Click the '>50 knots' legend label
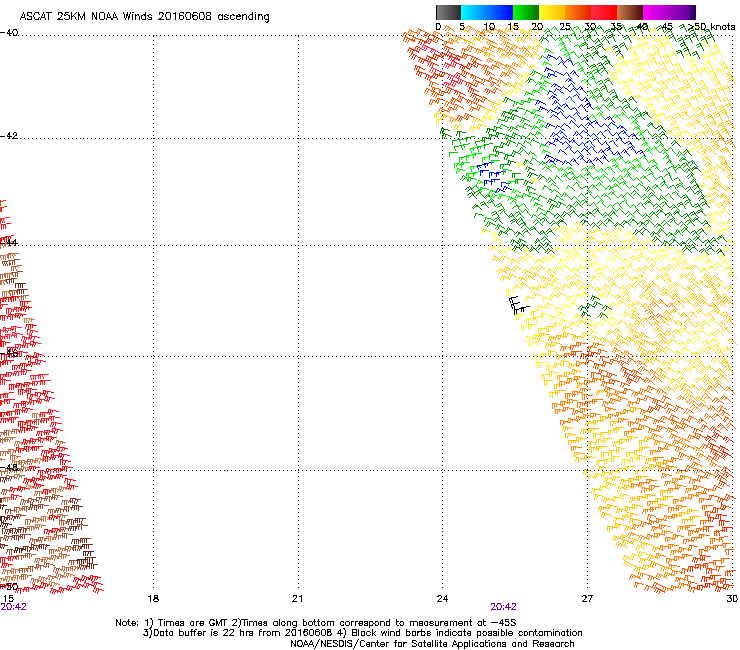The image size is (740, 650). 711,27
